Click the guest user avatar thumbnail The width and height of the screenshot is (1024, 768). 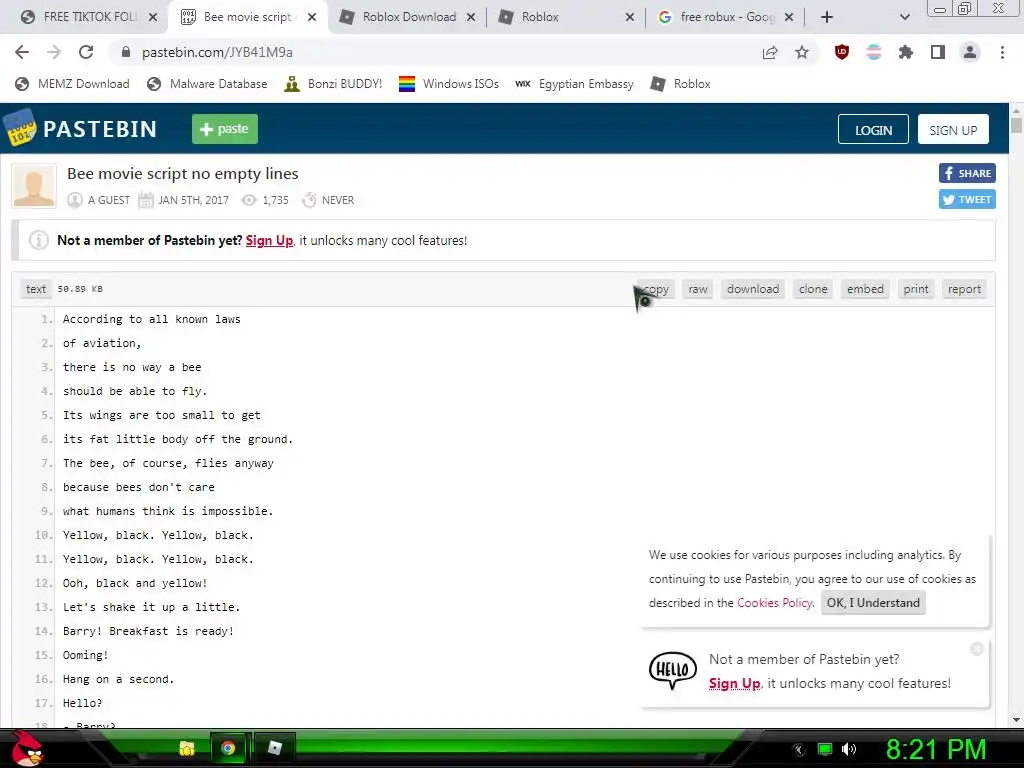pyautogui.click(x=34, y=186)
